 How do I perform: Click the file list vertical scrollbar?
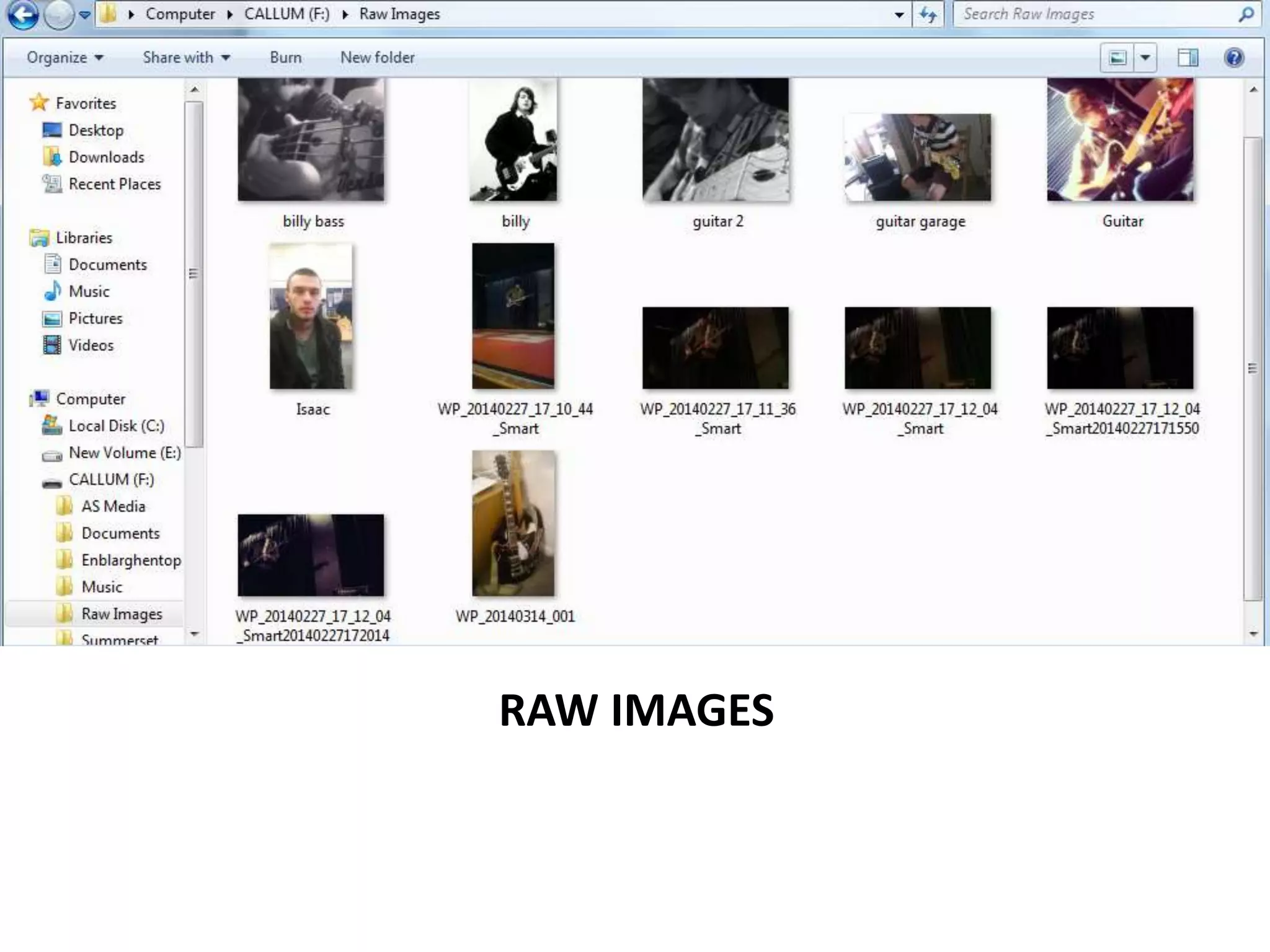(1253, 368)
